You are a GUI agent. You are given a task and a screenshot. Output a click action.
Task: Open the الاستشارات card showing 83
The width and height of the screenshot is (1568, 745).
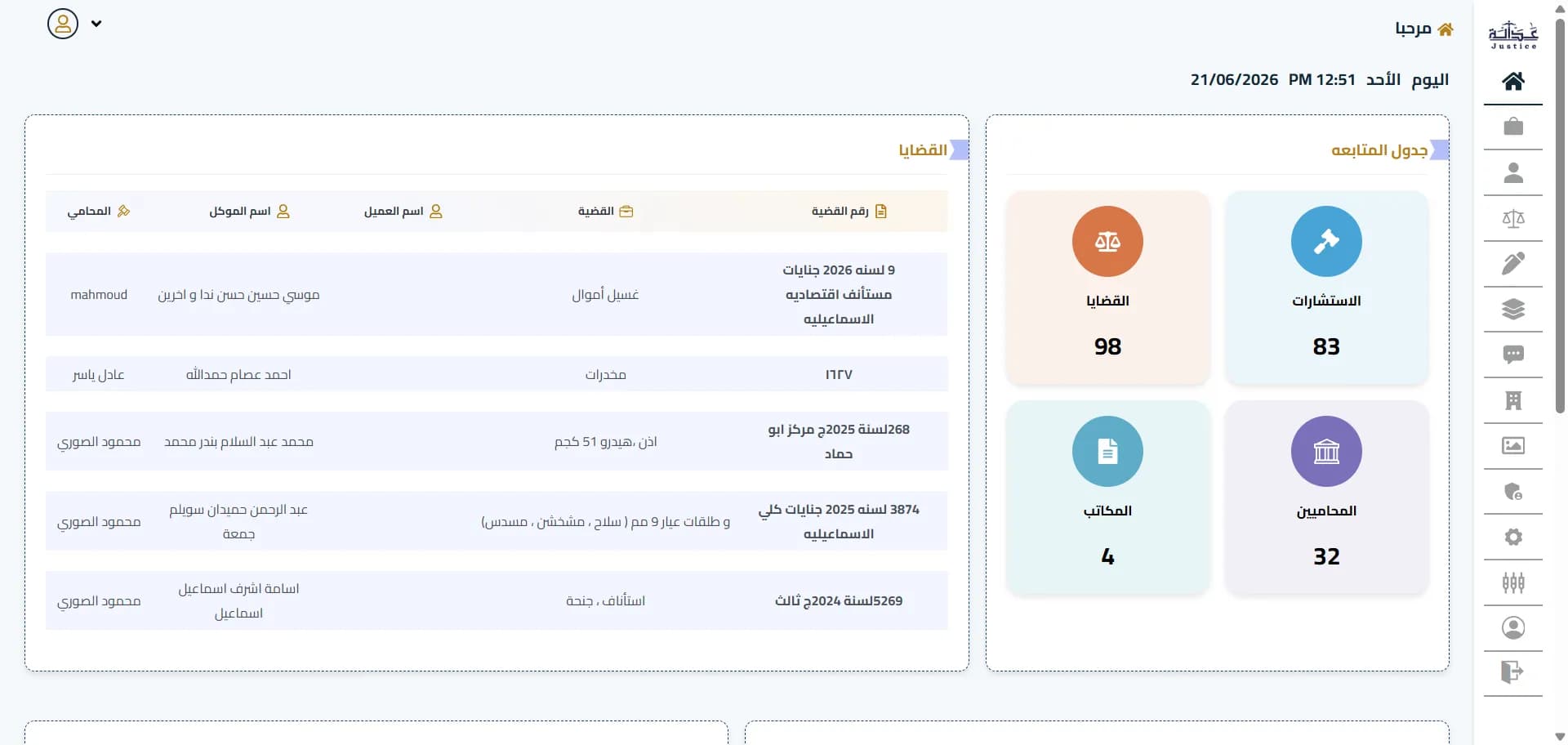[1326, 288]
